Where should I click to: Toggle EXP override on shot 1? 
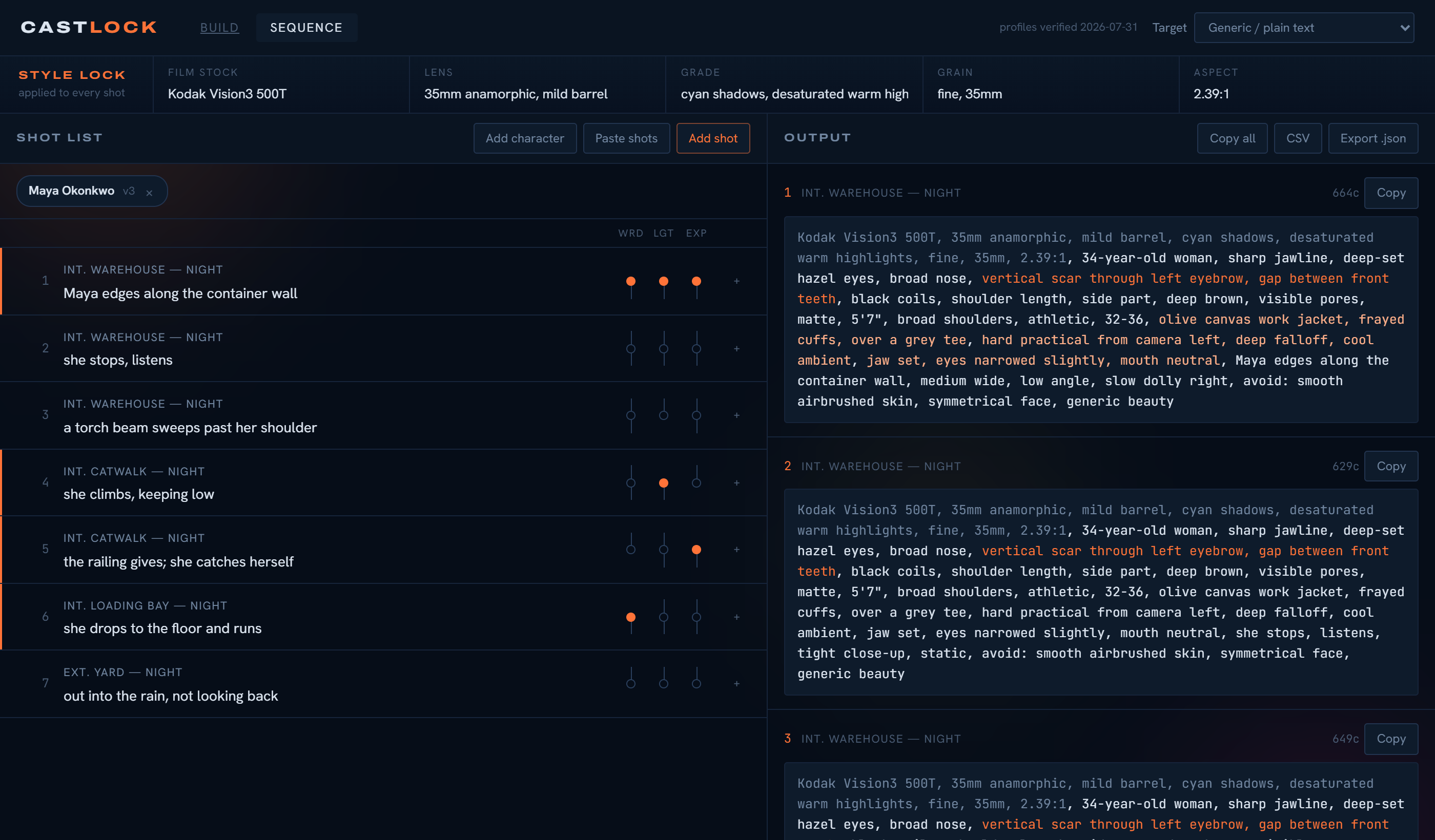tap(696, 281)
